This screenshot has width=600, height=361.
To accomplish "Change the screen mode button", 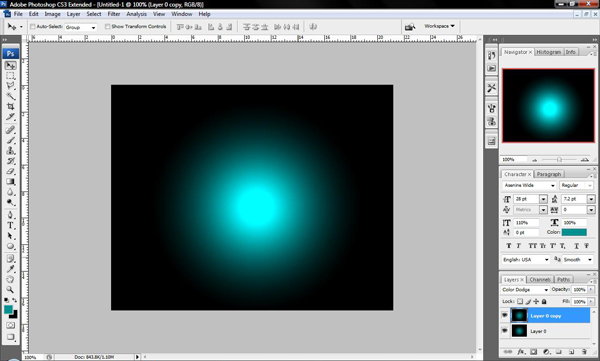I will 10,337.
